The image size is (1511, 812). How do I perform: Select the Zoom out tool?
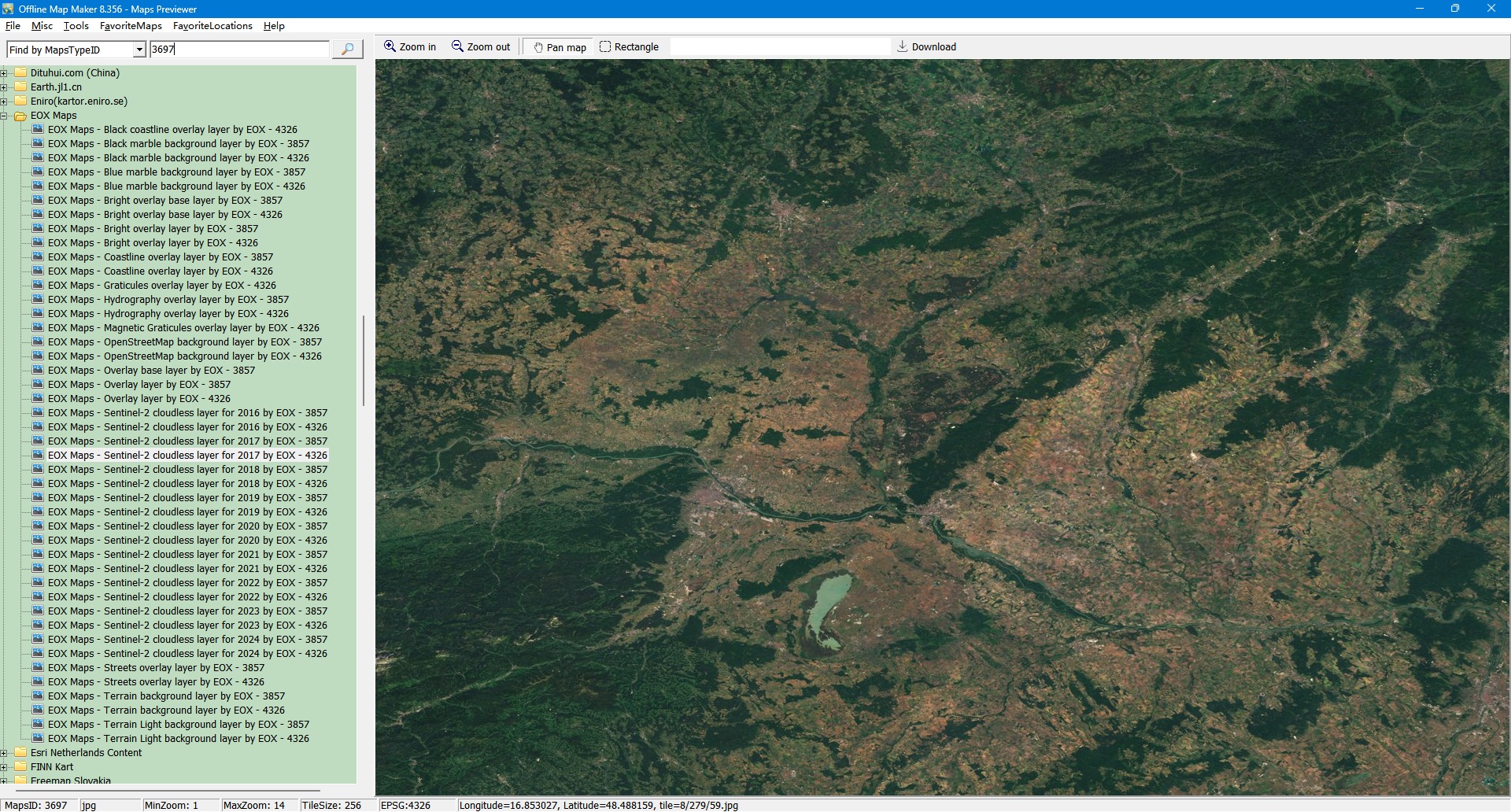[480, 47]
